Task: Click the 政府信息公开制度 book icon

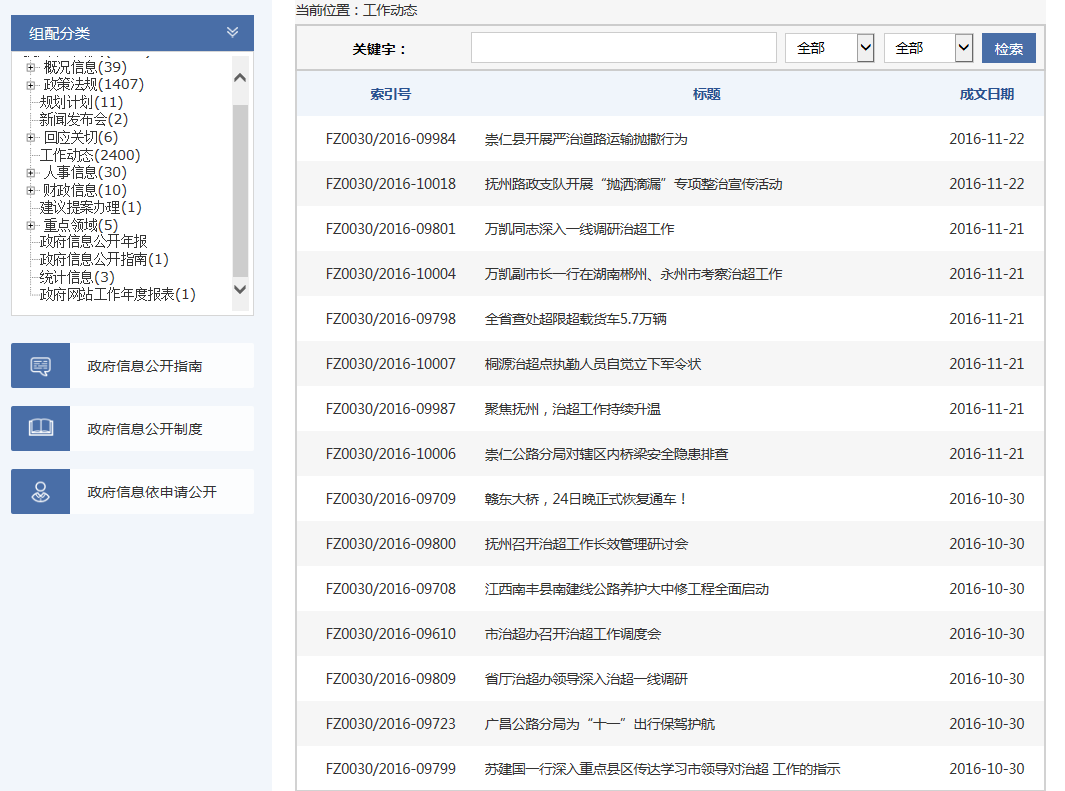Action: coord(40,428)
